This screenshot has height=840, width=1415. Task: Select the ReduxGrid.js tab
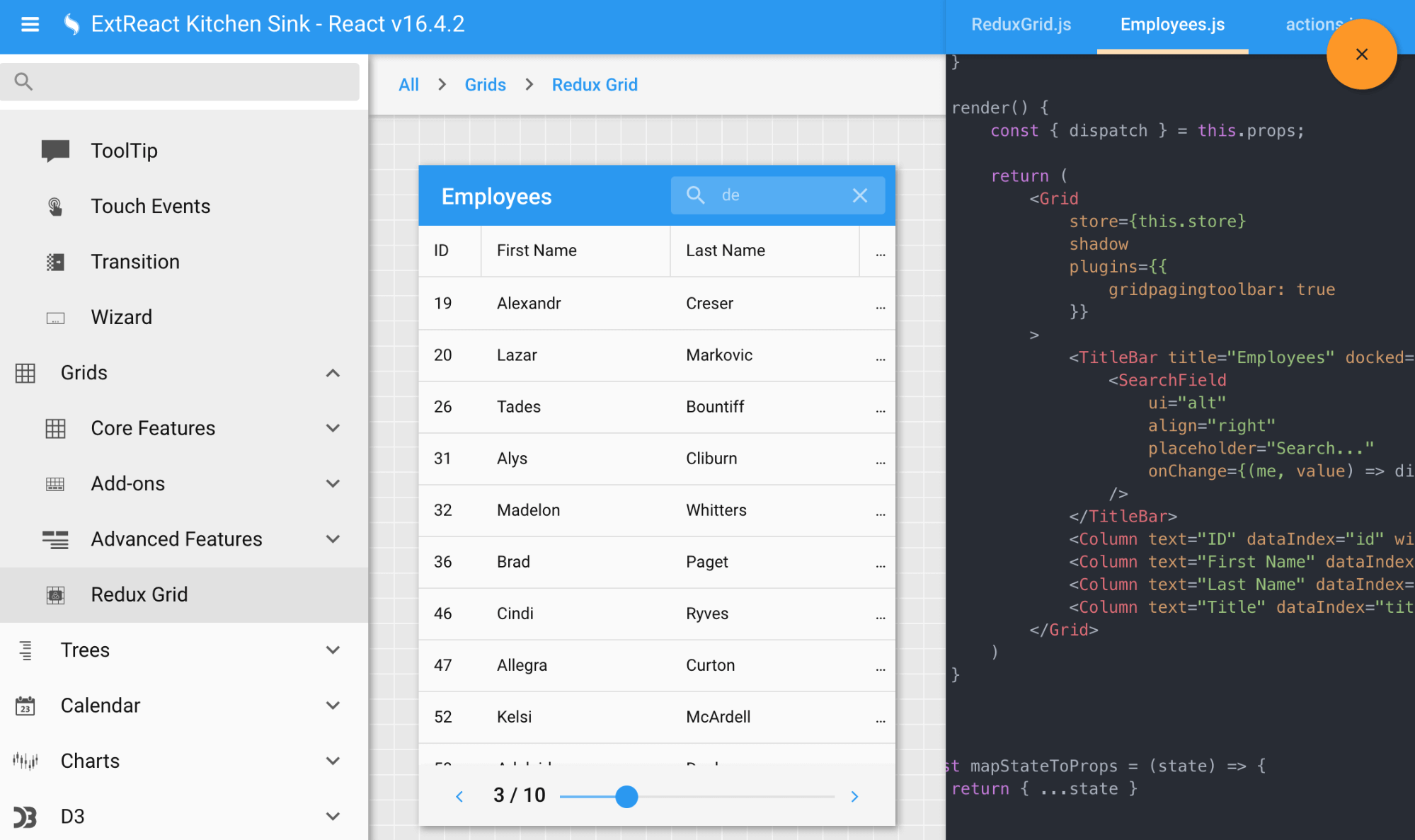pyautogui.click(x=1019, y=25)
